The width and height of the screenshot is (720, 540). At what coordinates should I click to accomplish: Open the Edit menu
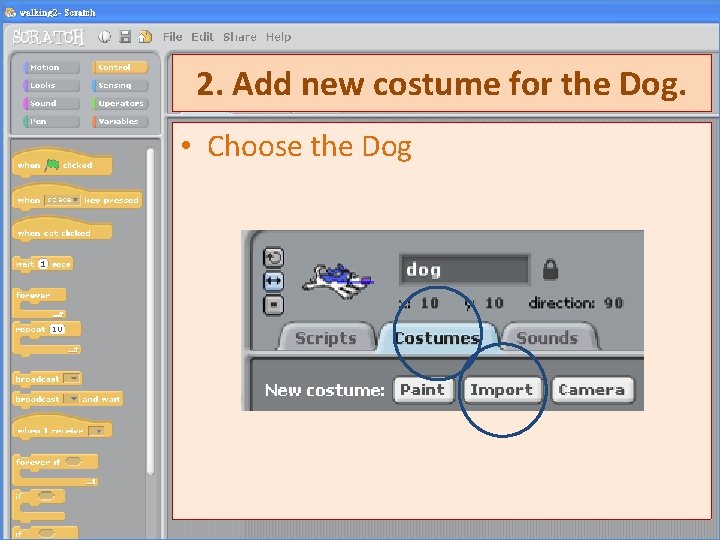coord(202,37)
